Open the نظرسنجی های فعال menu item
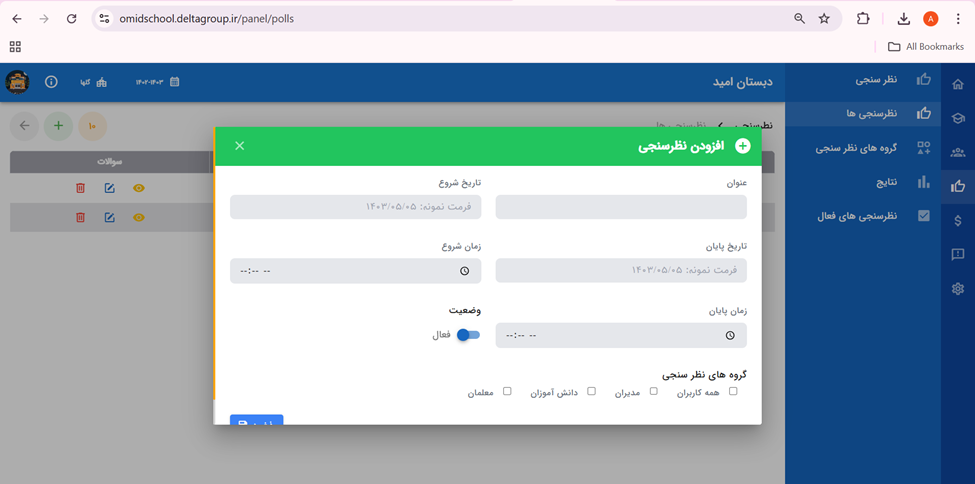This screenshot has height=484, width=975. [863, 216]
